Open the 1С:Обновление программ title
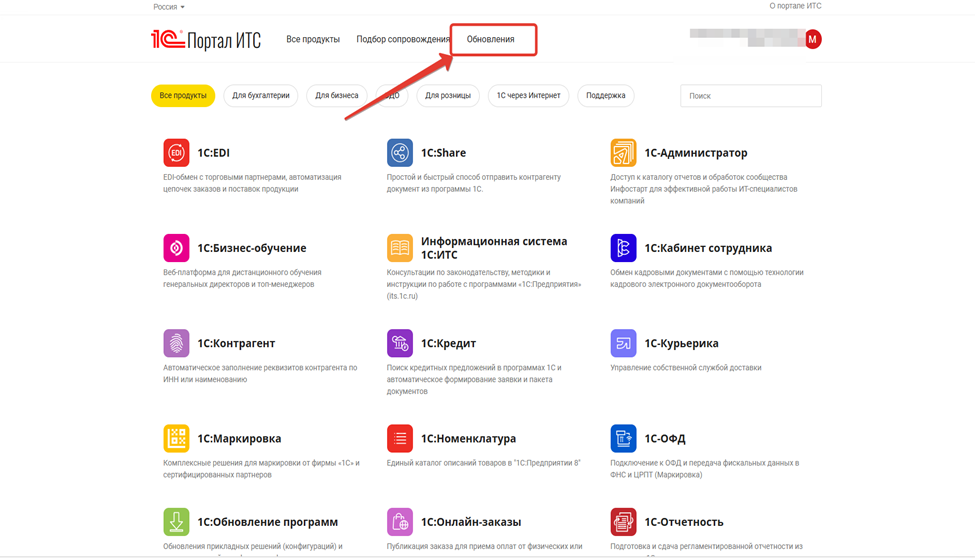 point(267,522)
